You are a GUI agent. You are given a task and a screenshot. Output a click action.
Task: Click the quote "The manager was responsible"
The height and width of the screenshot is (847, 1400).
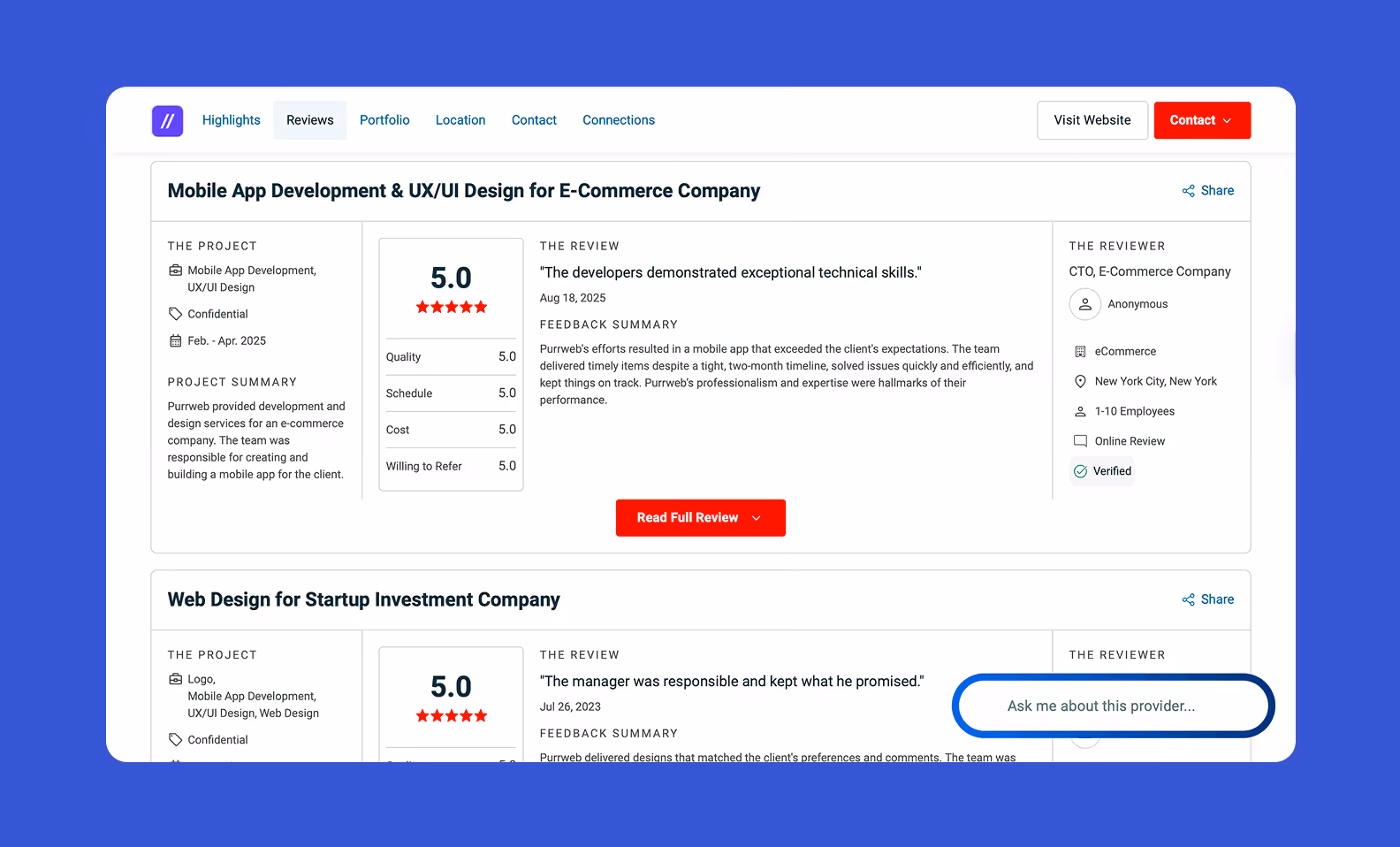tap(732, 681)
